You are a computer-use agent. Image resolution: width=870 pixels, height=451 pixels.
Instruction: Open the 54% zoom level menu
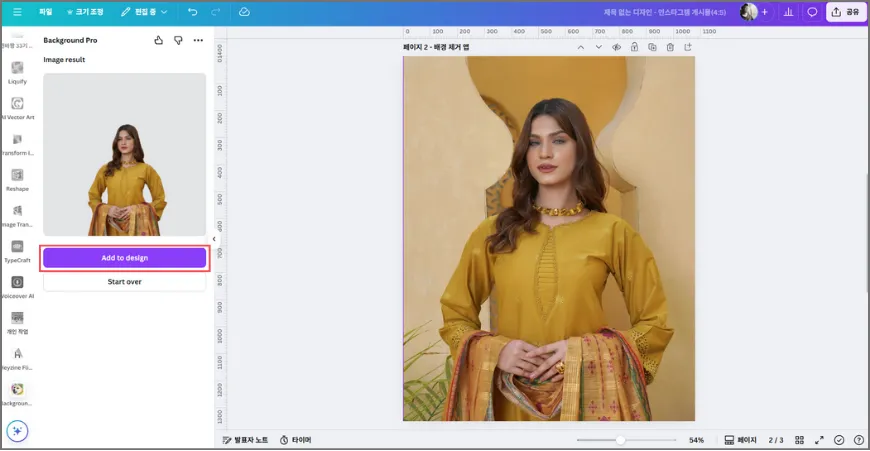pos(696,440)
